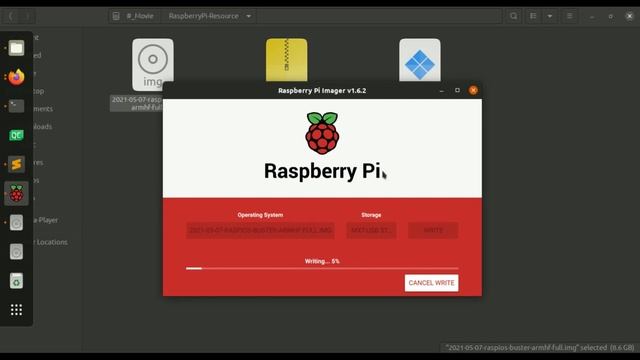640x360 pixels.
Task: Open RaspberryPi-Resource folder dropdown
Action: click(249, 16)
